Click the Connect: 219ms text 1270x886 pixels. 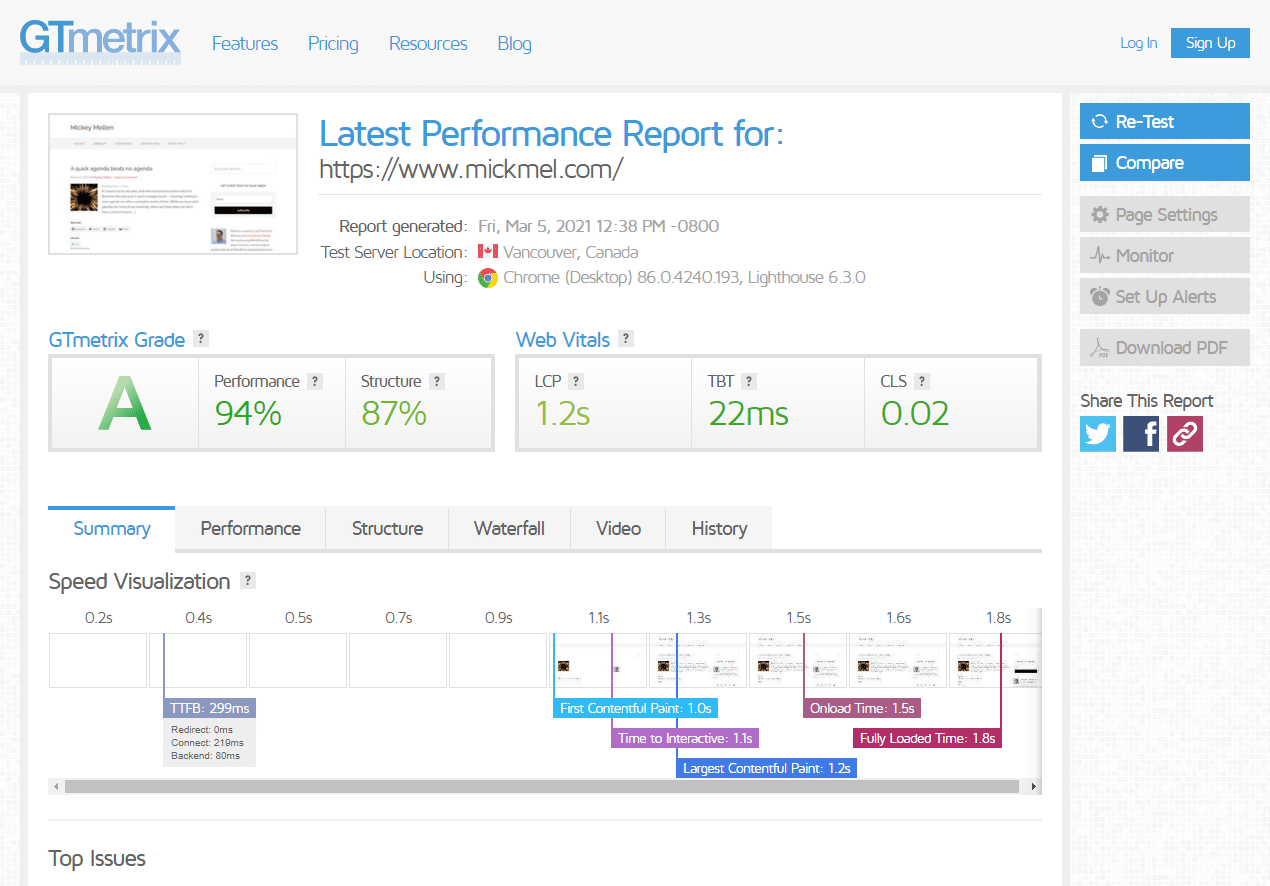[207, 742]
